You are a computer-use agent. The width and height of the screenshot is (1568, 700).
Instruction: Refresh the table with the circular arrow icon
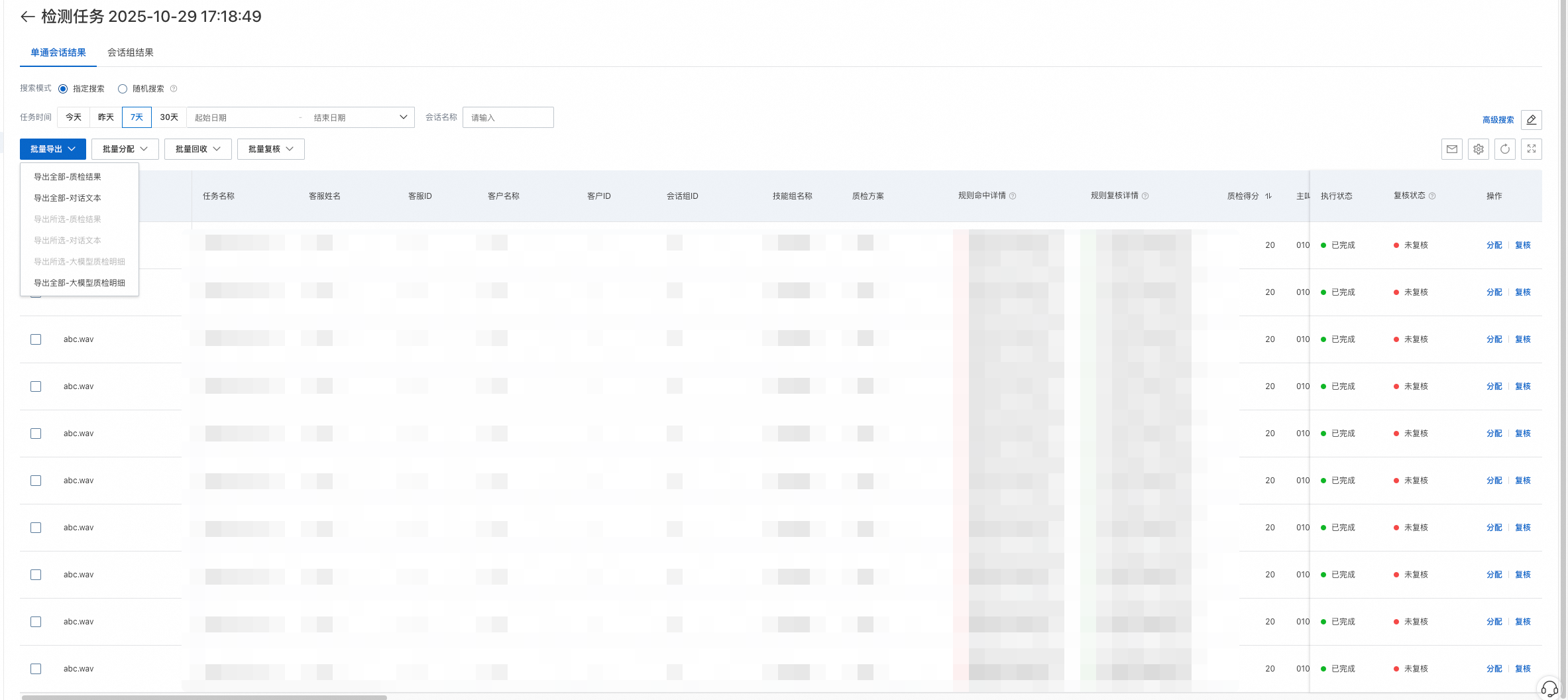1504,149
